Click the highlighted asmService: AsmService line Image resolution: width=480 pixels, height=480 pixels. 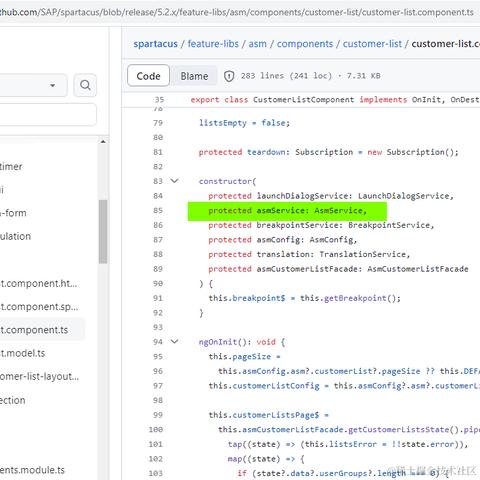tap(287, 211)
